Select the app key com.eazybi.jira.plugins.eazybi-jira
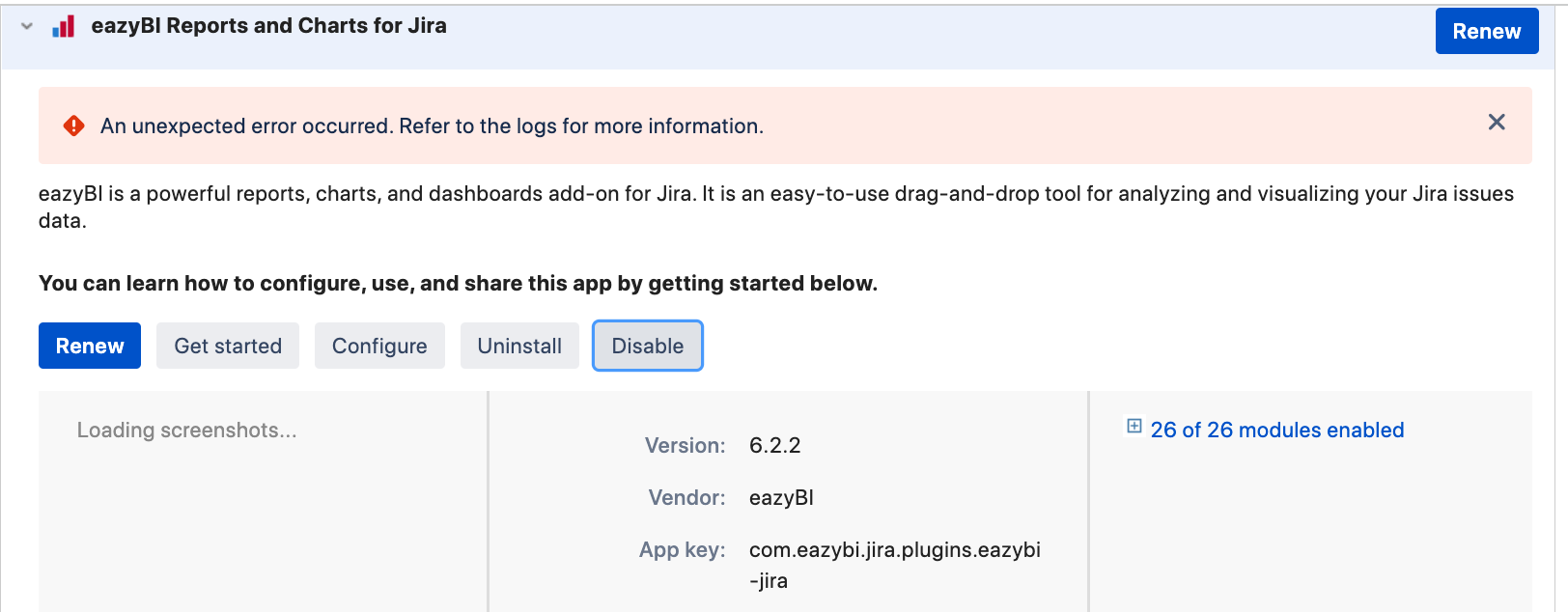 coord(895,565)
